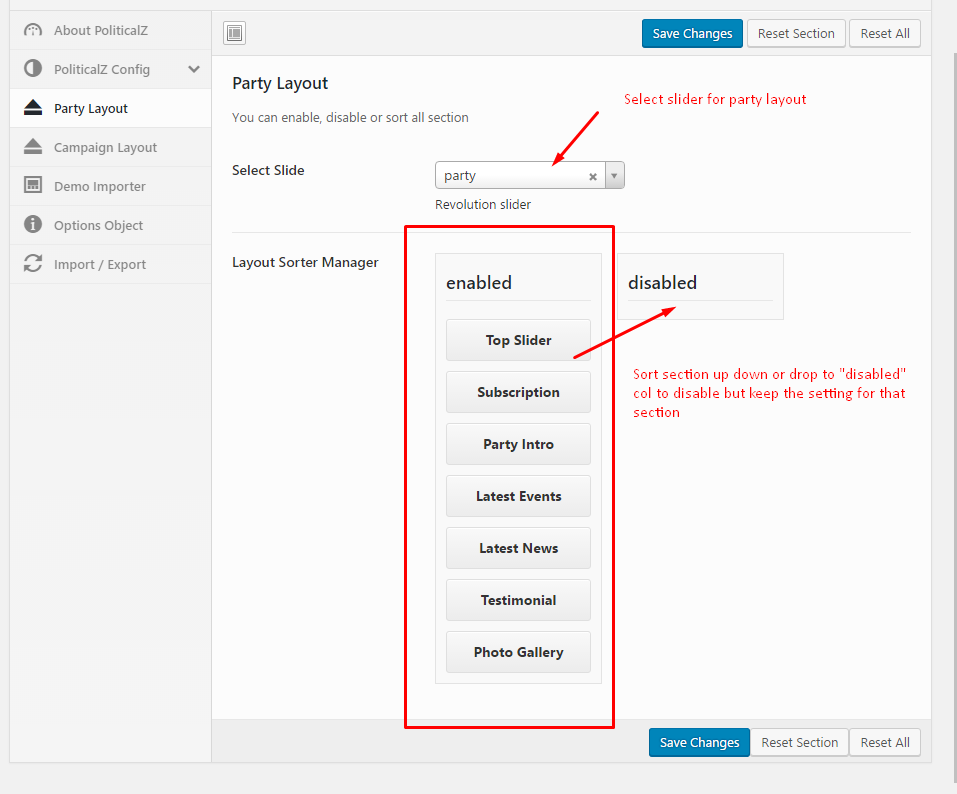The image size is (957, 794).
Task: Open Import / Export section
Action: point(110,264)
